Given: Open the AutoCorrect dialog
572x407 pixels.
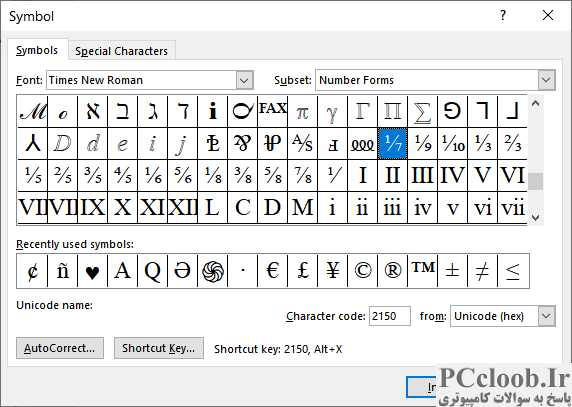Looking at the screenshot, I should 60,348.
